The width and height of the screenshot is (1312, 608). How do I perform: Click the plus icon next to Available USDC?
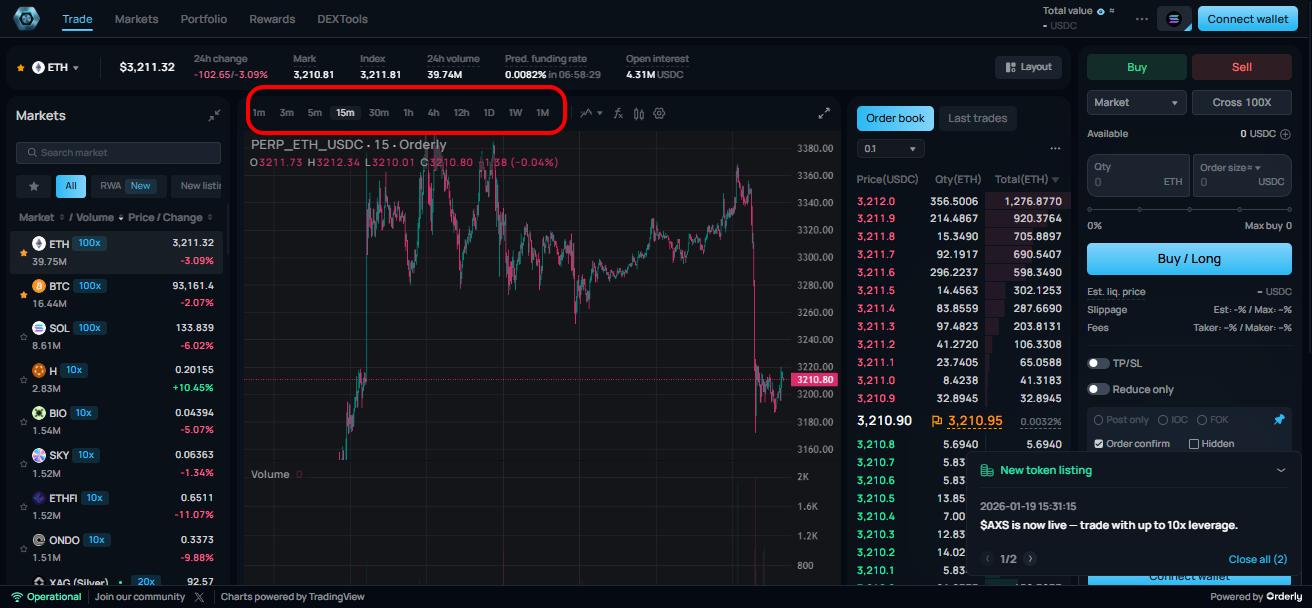click(1285, 134)
